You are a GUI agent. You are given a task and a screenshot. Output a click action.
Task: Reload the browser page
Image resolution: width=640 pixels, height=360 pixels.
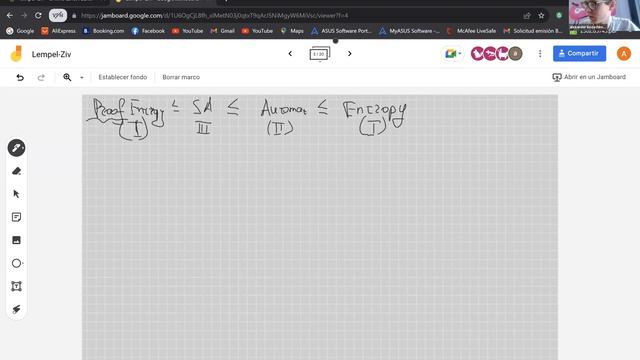pyautogui.click(x=38, y=16)
